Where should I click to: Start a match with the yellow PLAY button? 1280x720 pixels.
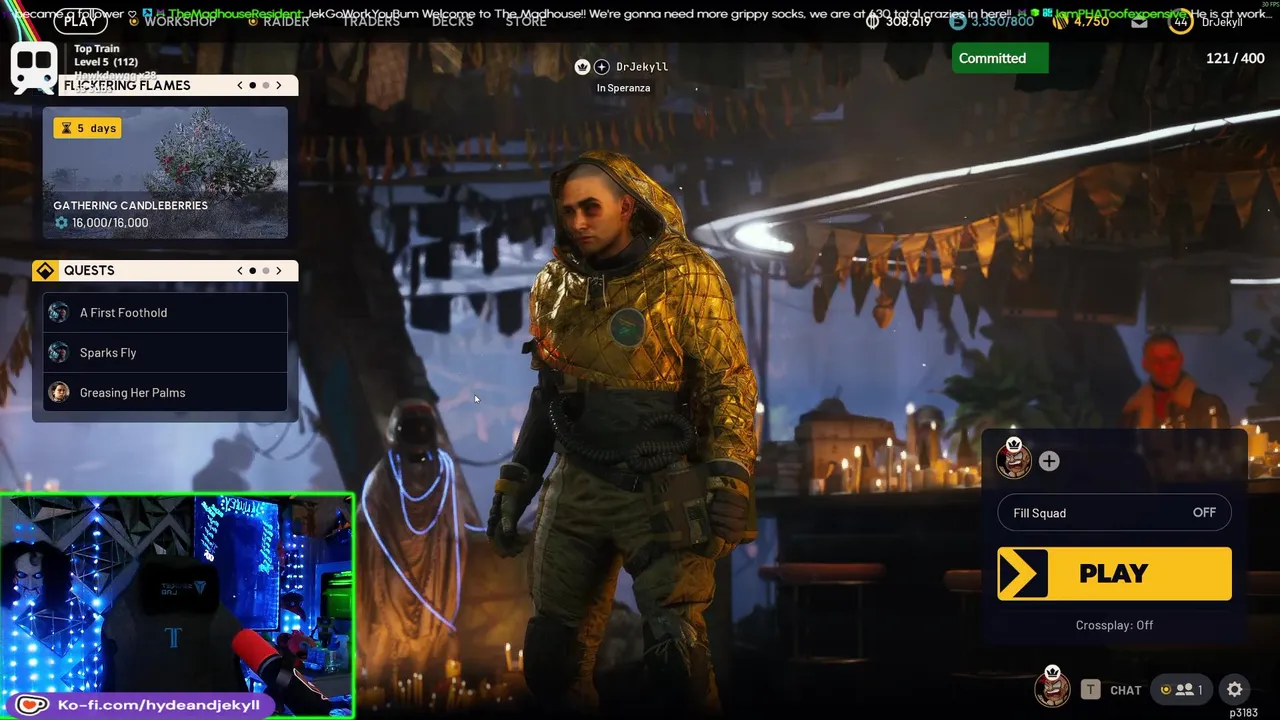(1114, 573)
